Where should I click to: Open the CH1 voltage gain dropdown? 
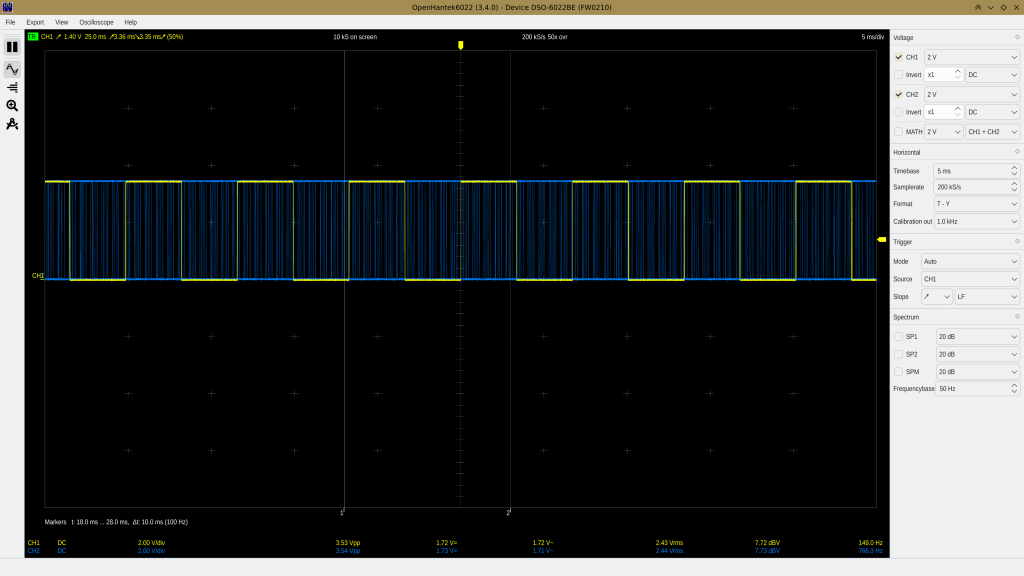(971, 57)
